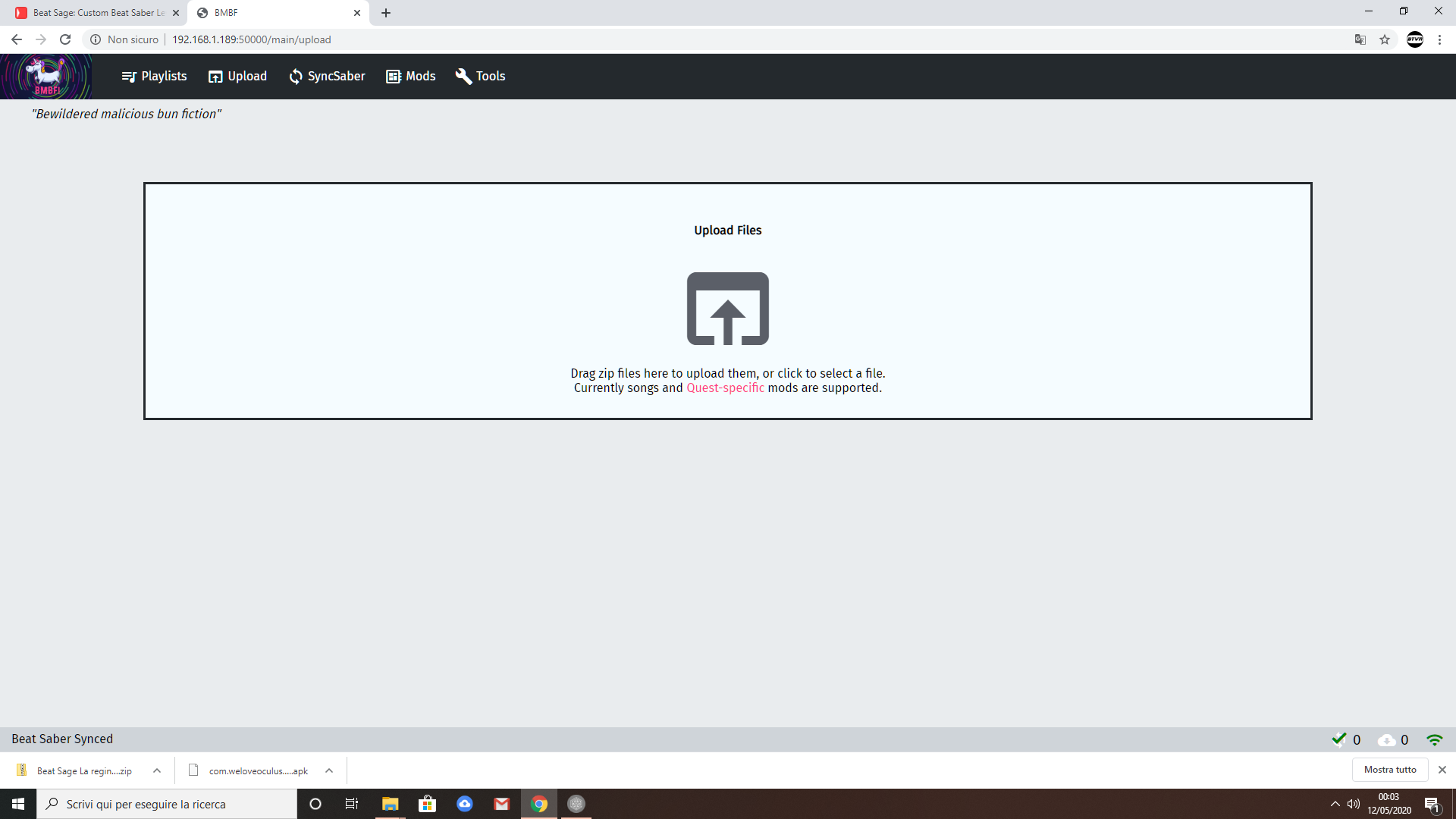Click the green checkmark sync status icon
This screenshot has height=819, width=1456.
[1339, 739]
